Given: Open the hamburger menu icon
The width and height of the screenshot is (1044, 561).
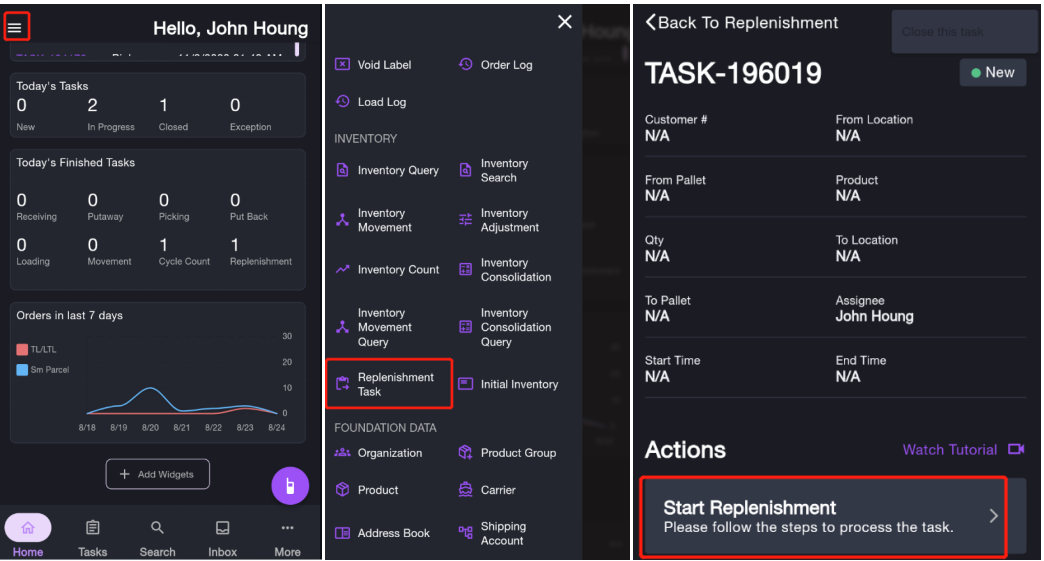Looking at the screenshot, I should 15,28.
